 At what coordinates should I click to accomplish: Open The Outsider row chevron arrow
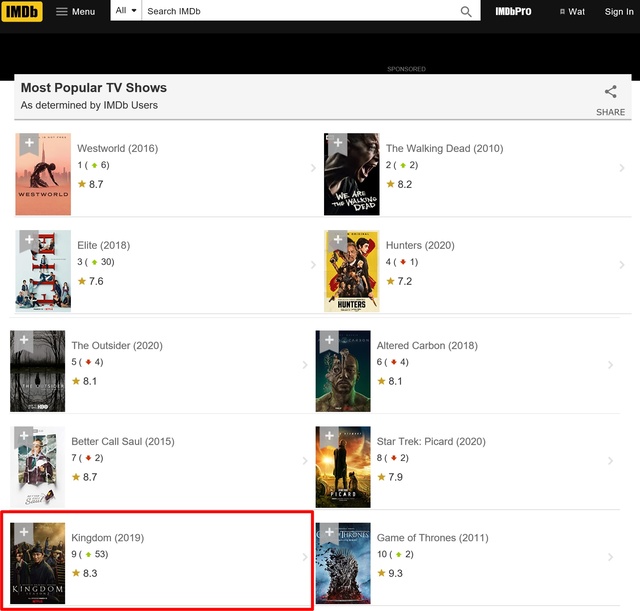pyautogui.click(x=305, y=364)
